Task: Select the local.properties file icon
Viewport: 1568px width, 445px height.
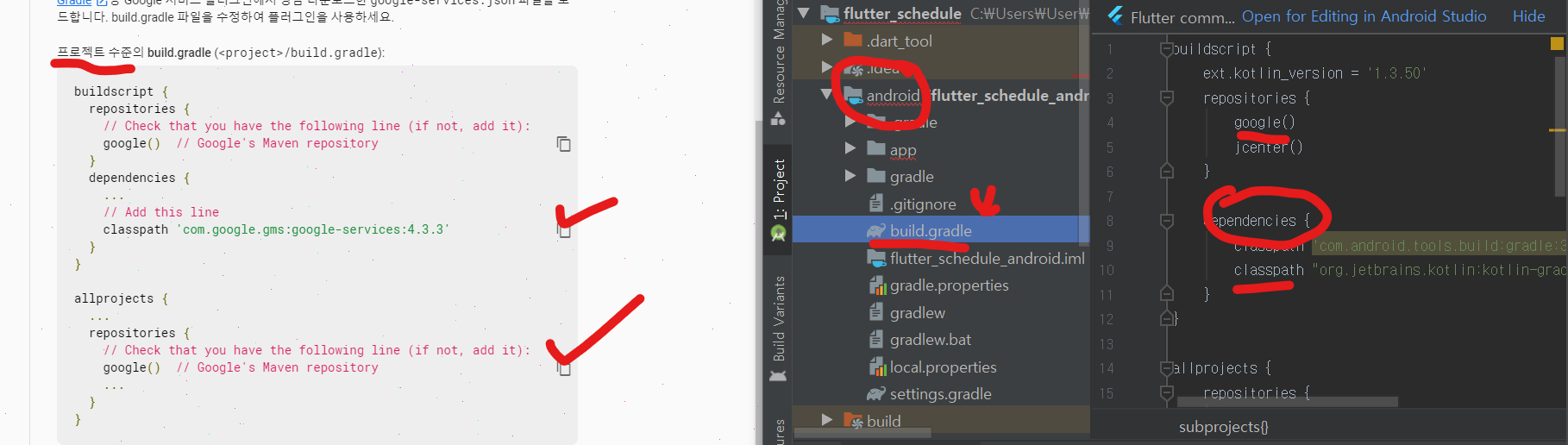Action: tap(877, 367)
